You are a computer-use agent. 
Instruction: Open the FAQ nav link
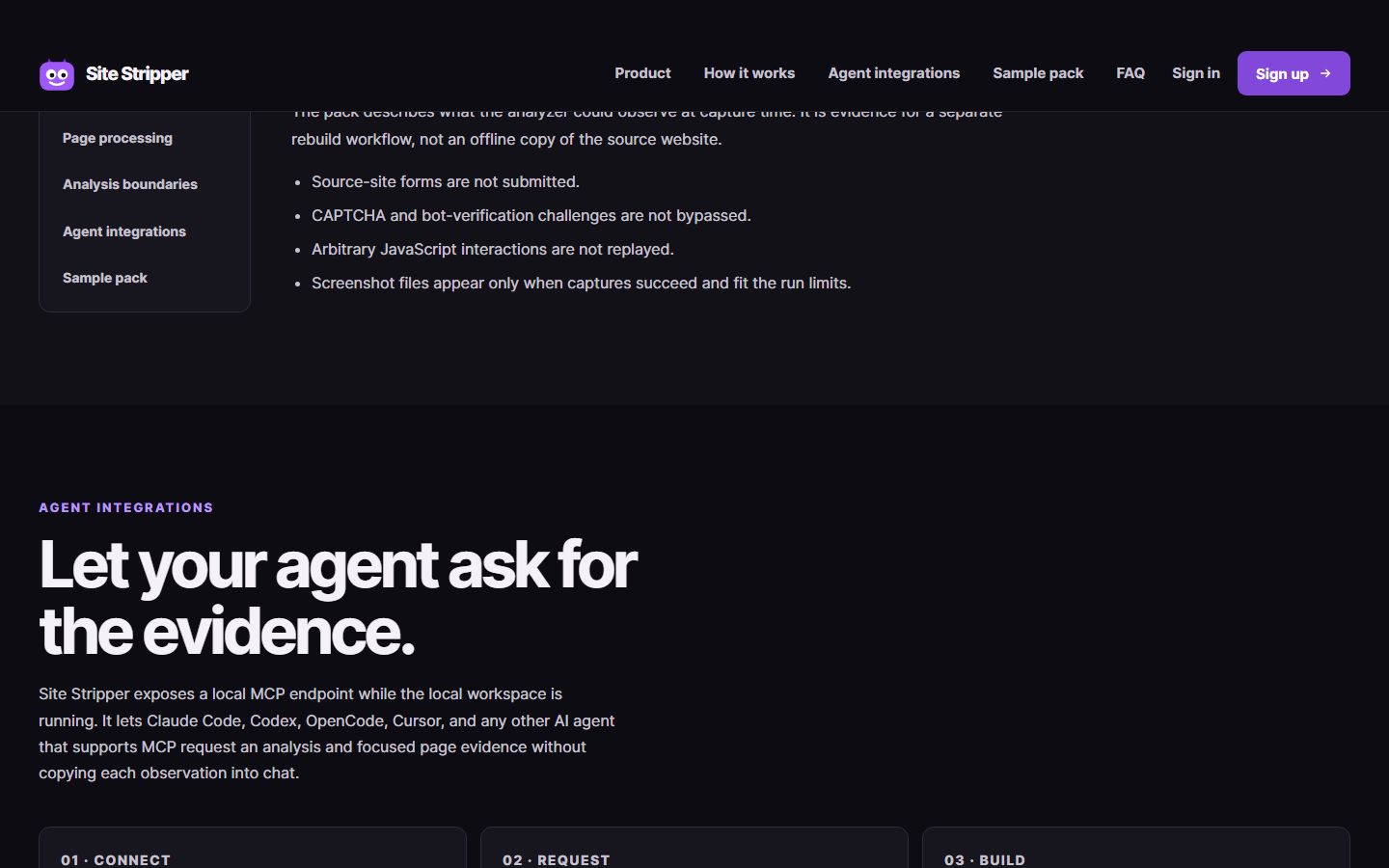click(x=1130, y=73)
